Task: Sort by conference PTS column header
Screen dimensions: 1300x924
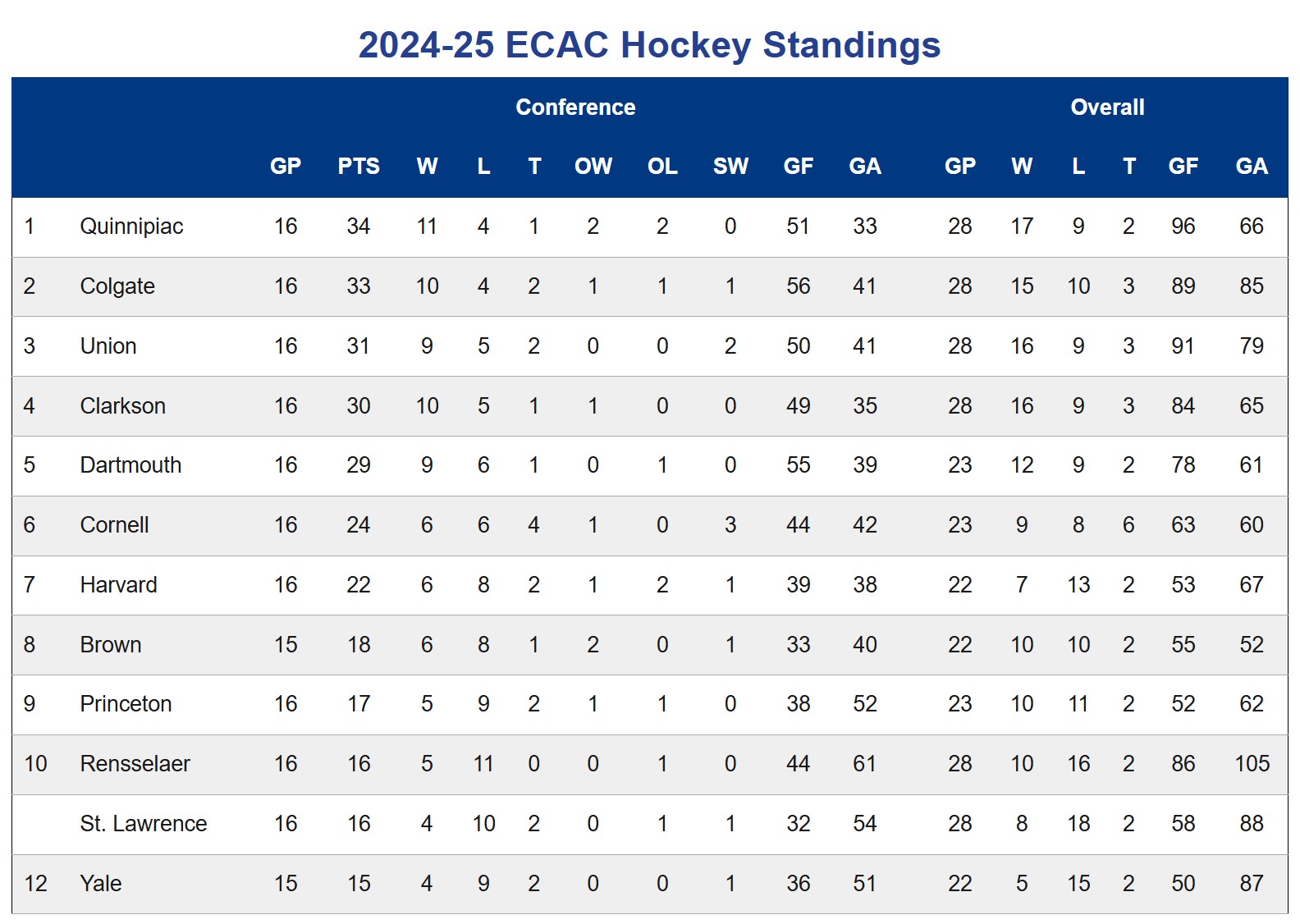Action: pos(359,167)
